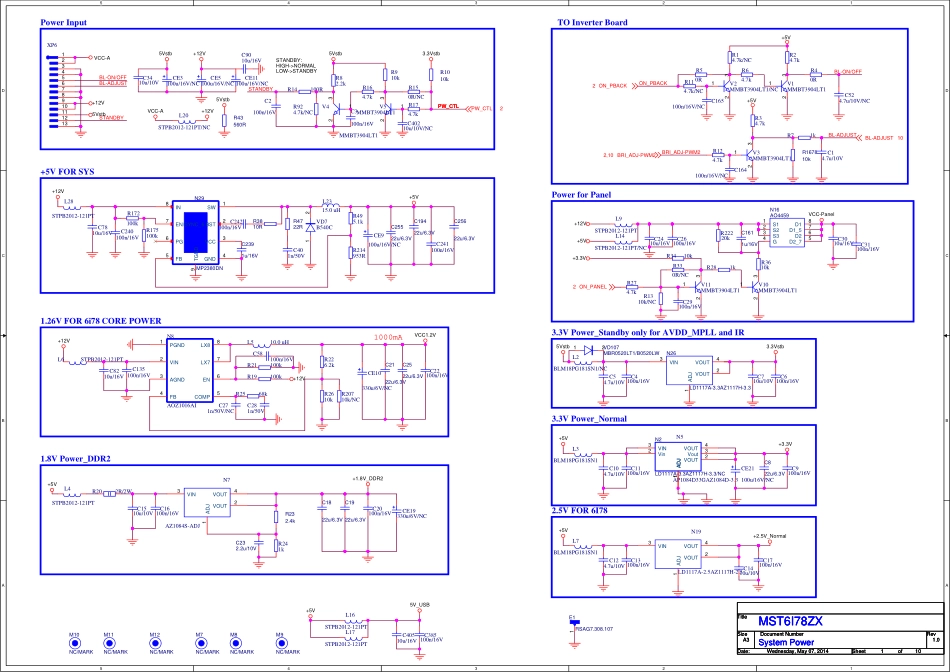
Task: Click the MST6I78ZX title block field
Action: coord(790,620)
